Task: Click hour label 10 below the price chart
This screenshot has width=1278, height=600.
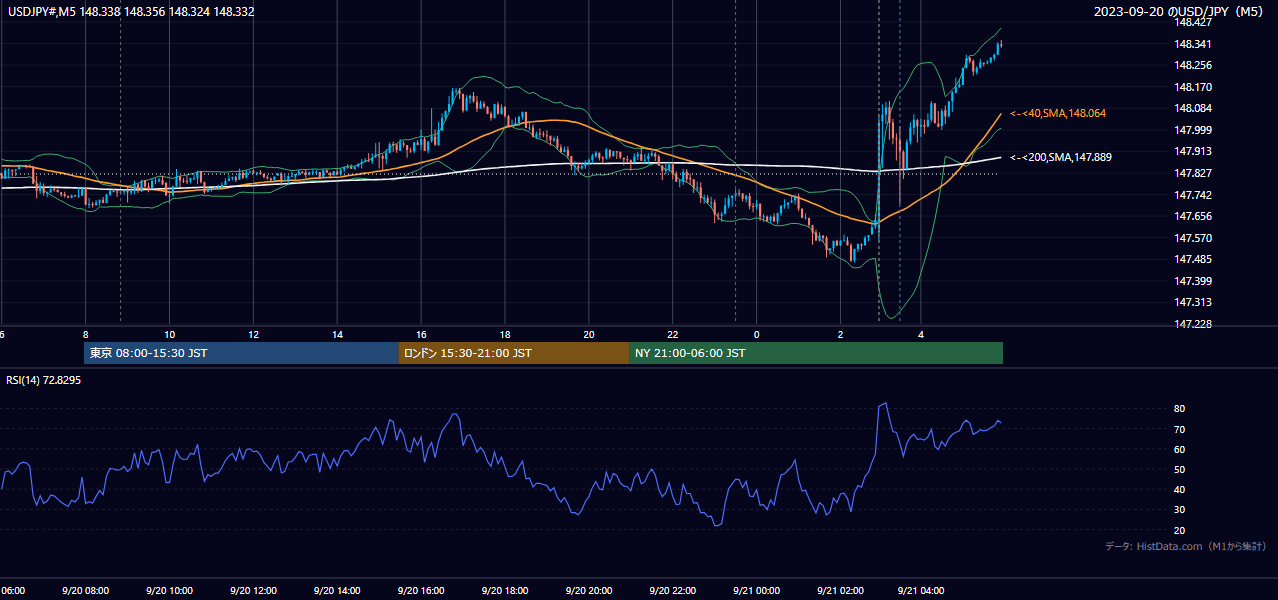Action: (169, 334)
